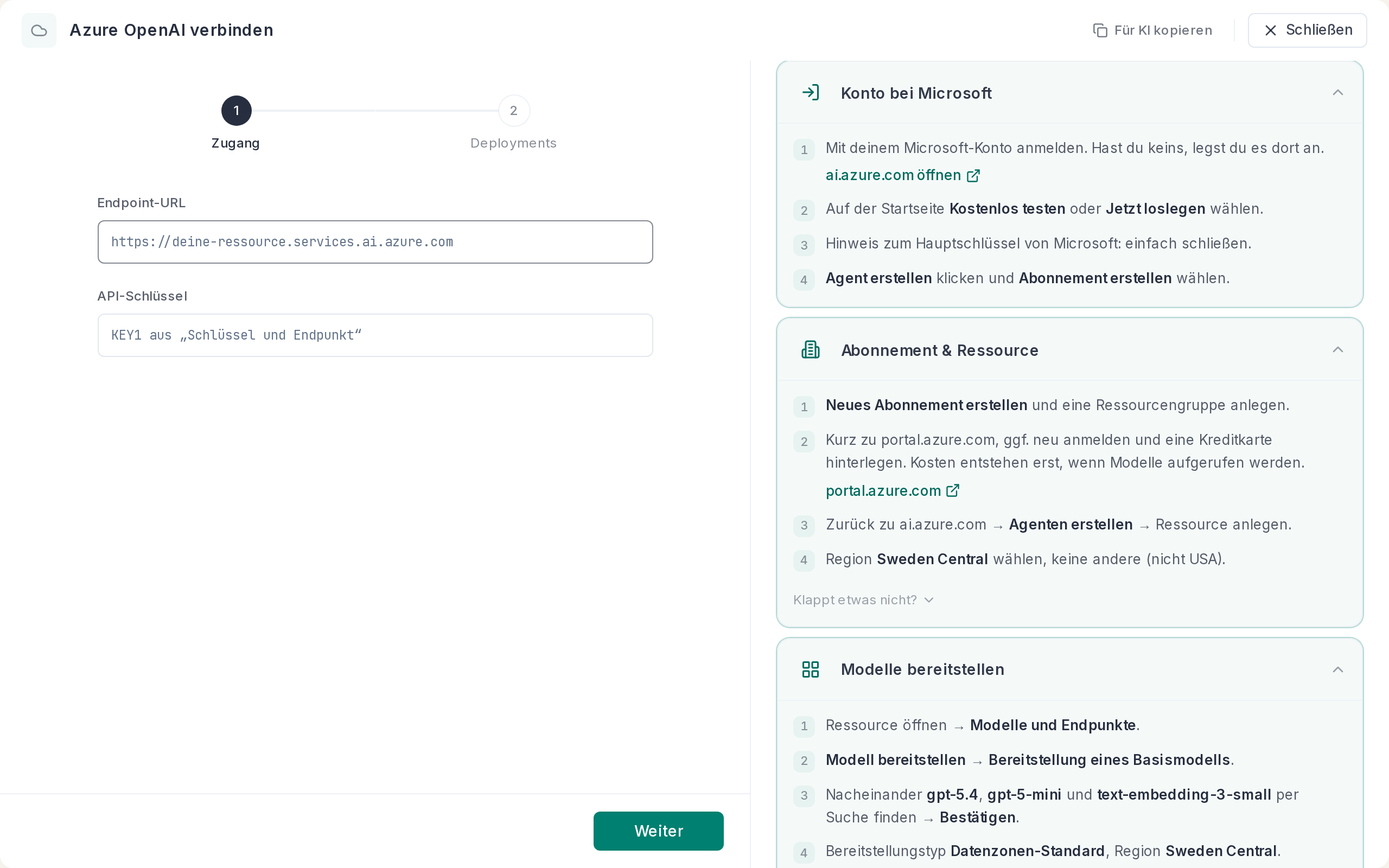The image size is (1389, 868).
Task: Click the Modelle bereitstellen heading
Action: pos(922,669)
